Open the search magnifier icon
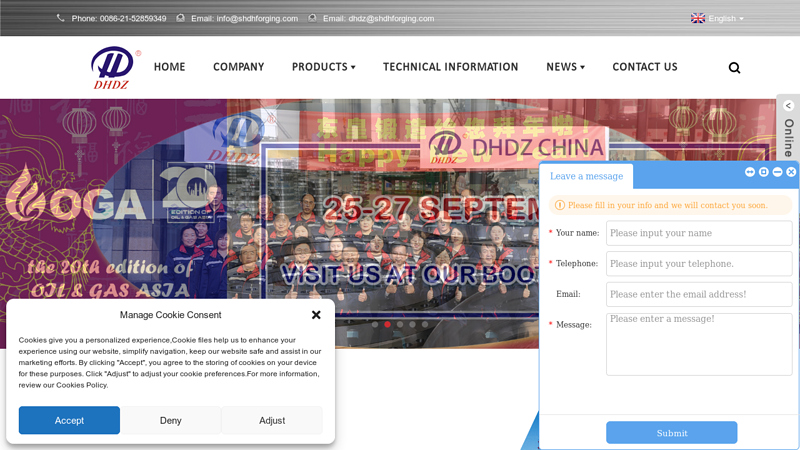 (x=734, y=68)
